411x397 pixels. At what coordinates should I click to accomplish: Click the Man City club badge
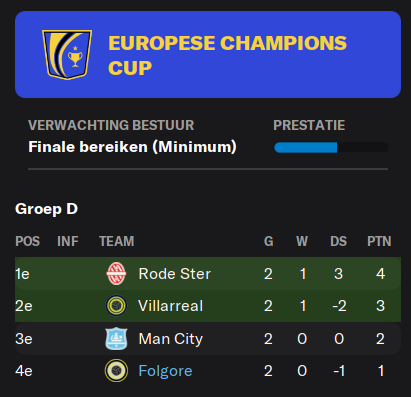116,339
